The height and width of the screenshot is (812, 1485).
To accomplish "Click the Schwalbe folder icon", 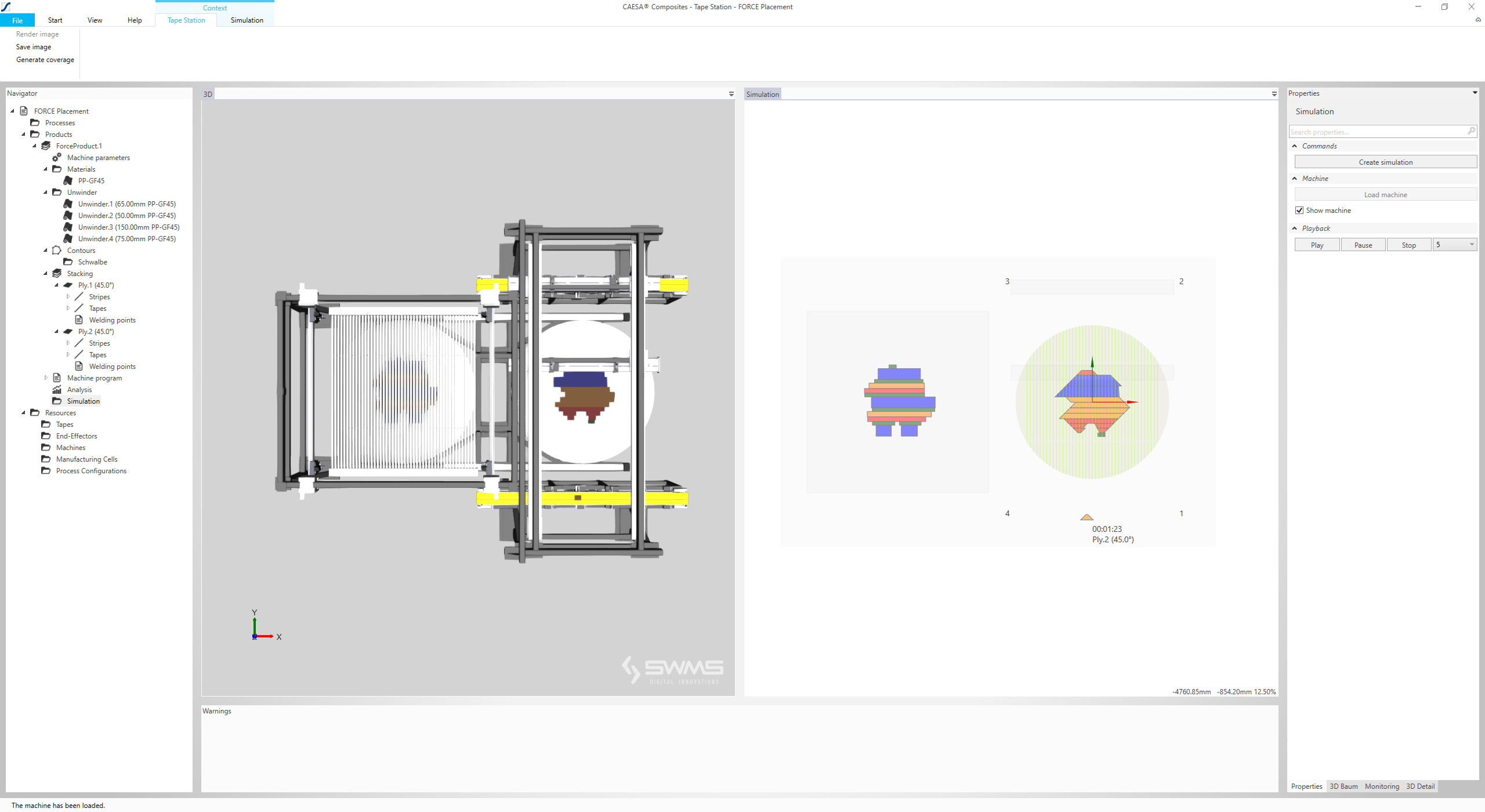I will (x=68, y=262).
